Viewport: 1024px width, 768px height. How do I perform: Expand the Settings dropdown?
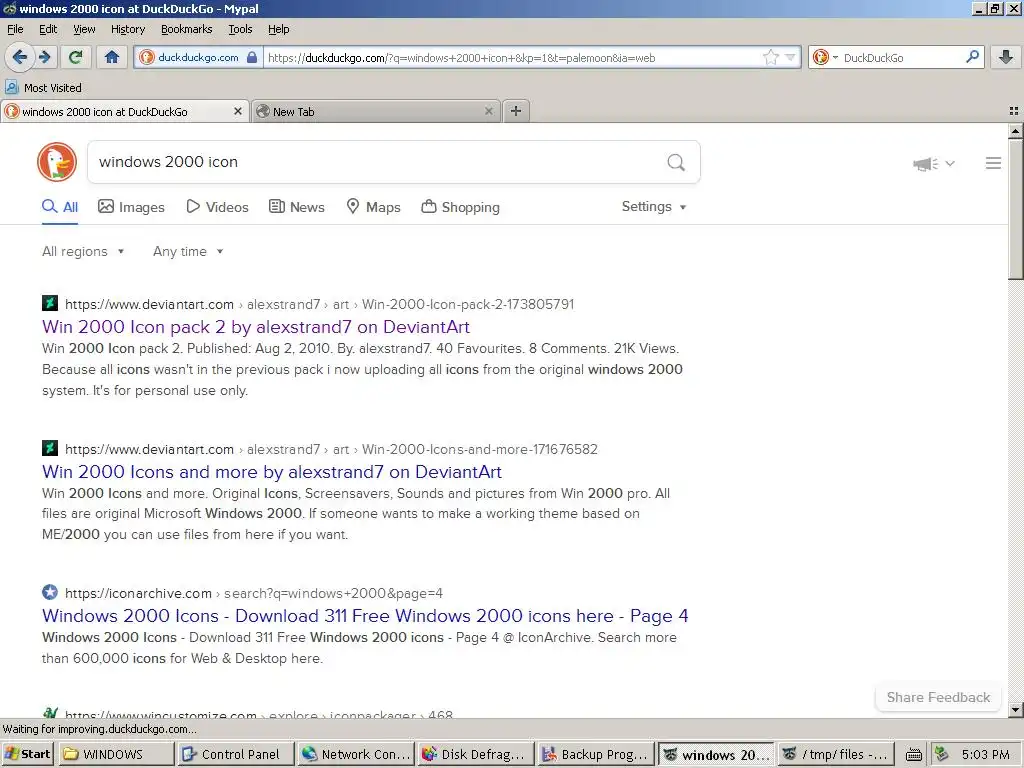coord(654,206)
